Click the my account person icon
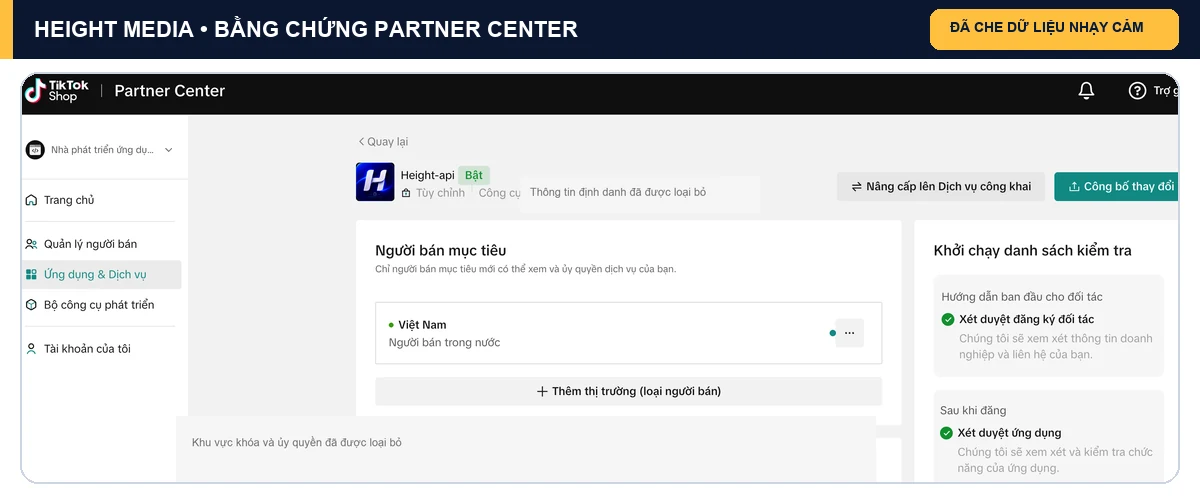 pos(32,349)
